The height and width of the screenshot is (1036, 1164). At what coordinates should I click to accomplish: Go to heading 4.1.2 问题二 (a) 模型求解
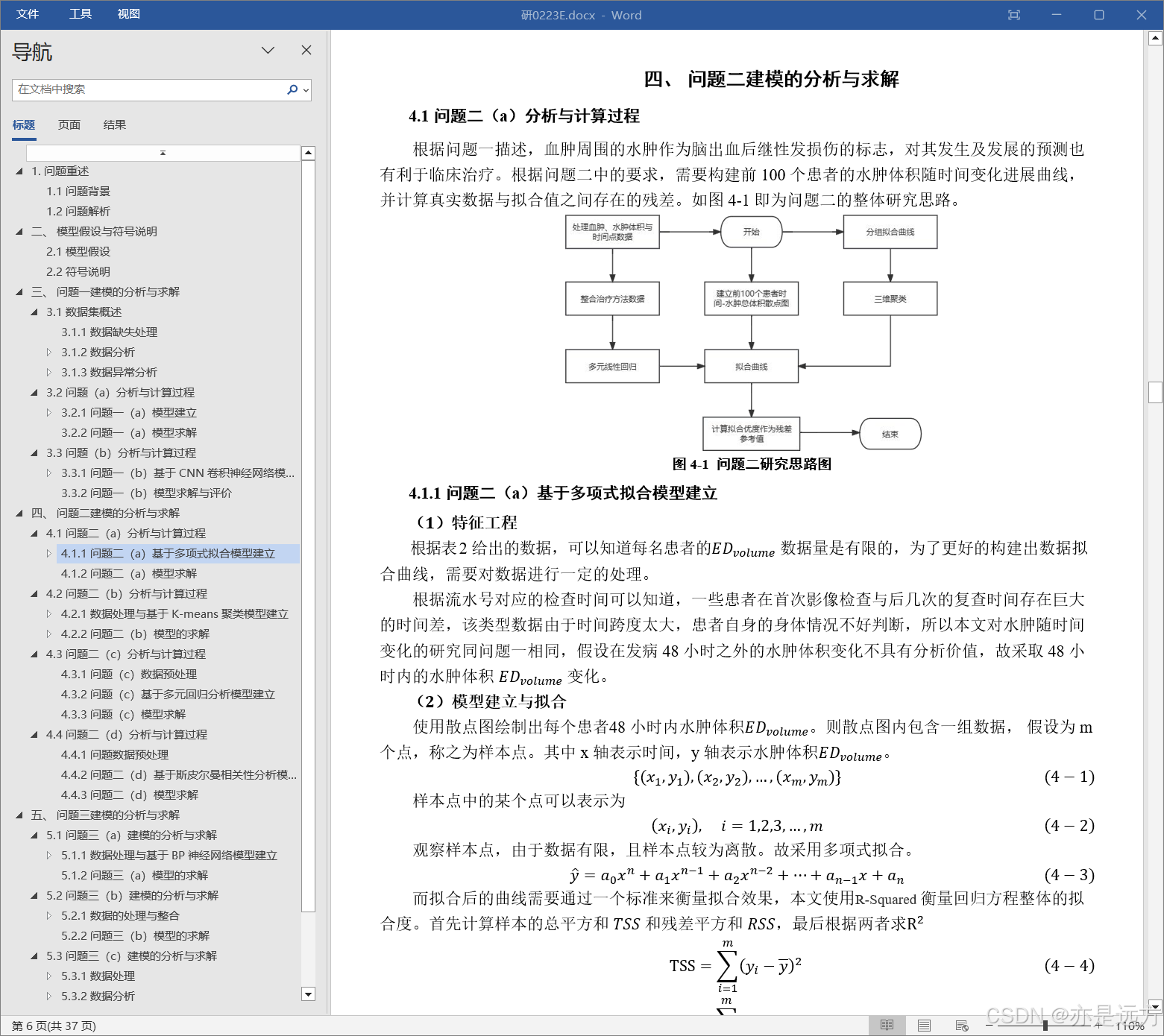tap(129, 574)
